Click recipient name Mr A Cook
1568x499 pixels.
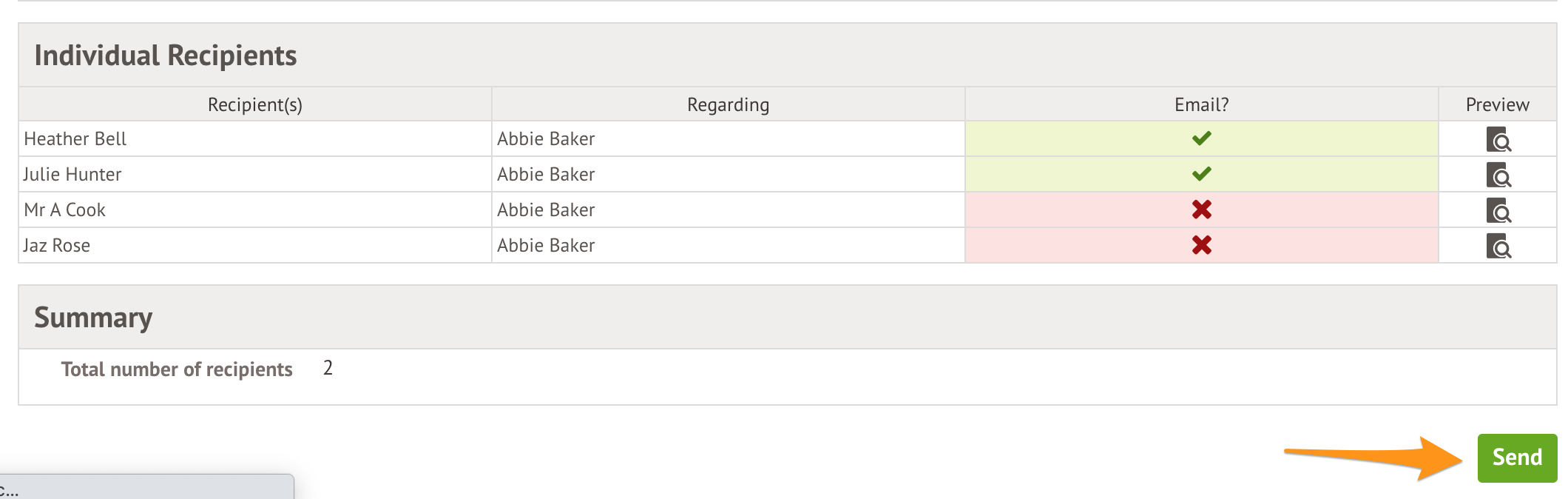[65, 210]
